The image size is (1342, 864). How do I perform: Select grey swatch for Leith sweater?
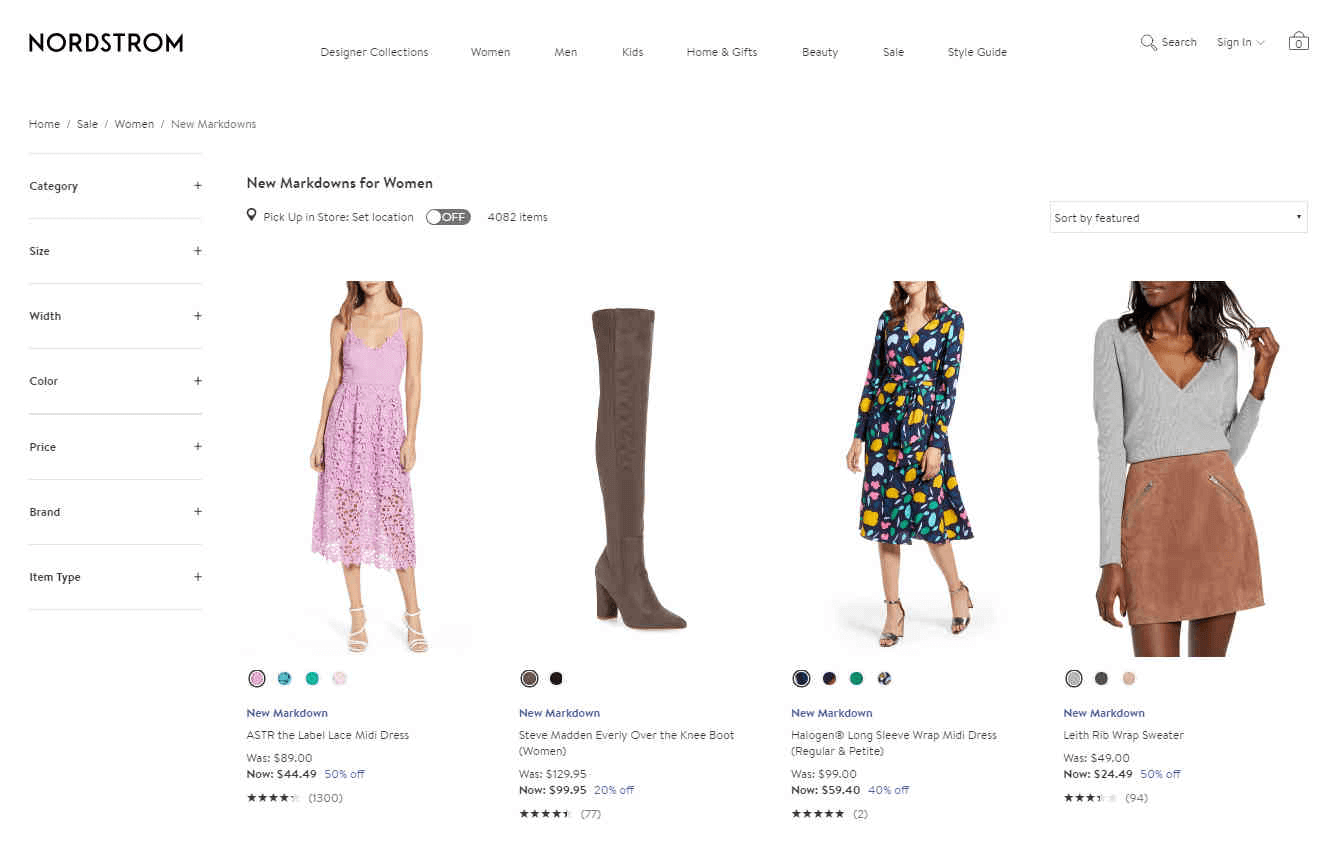[1074, 678]
